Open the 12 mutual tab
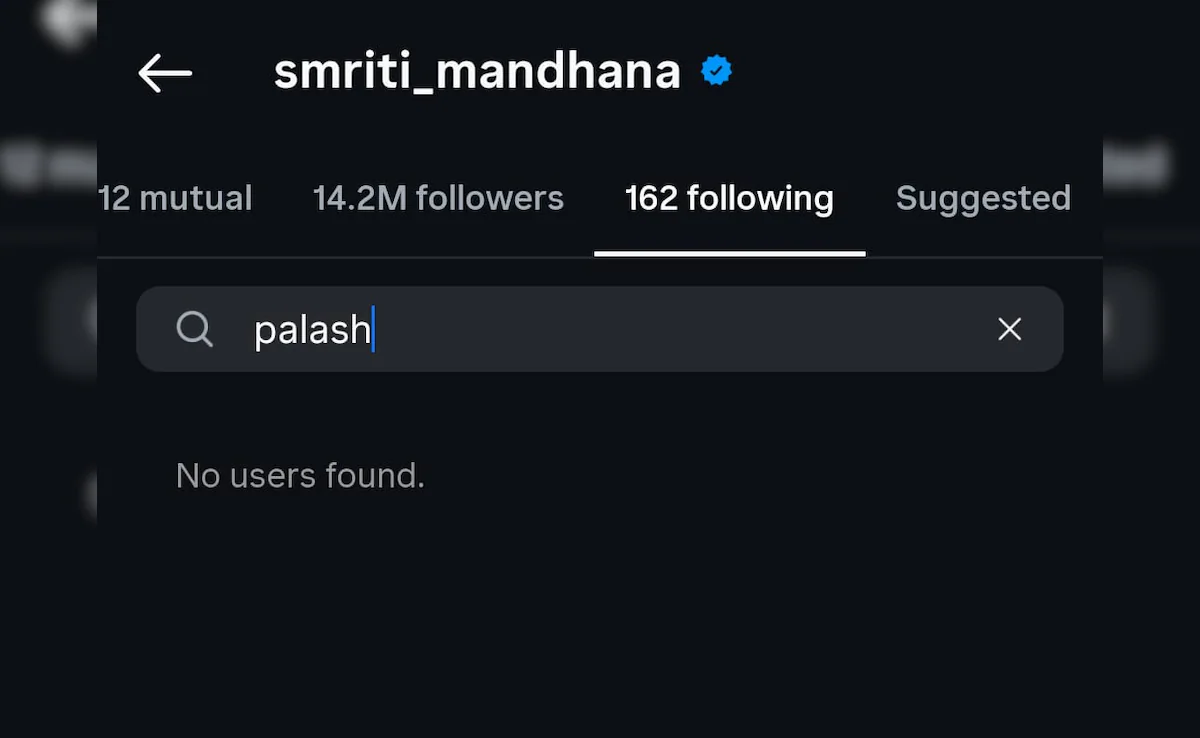Viewport: 1200px width, 738px height. coord(176,198)
